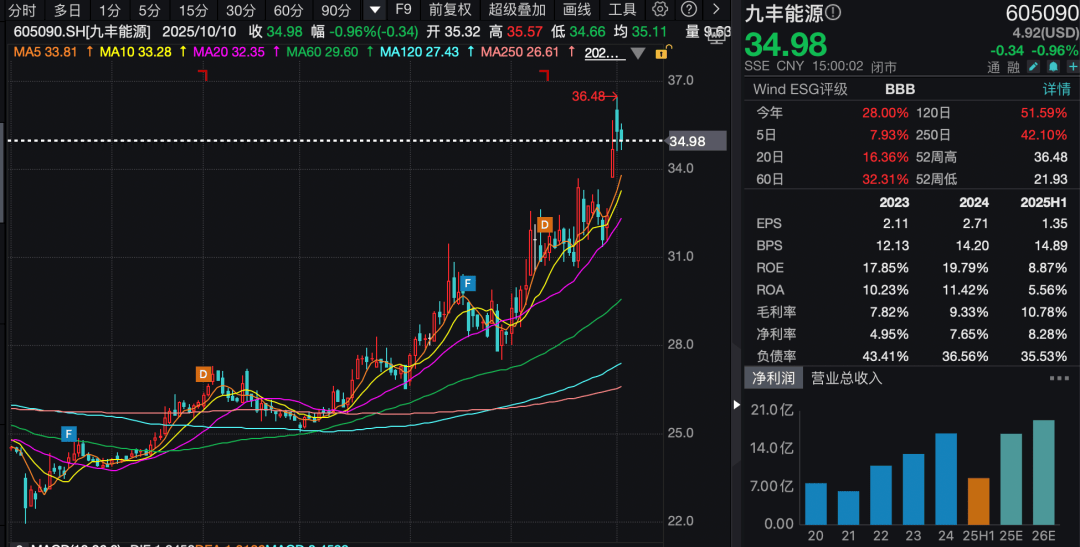Click the pencil edit note icon
This screenshot has height=547, width=1080.
pos(1034,67)
